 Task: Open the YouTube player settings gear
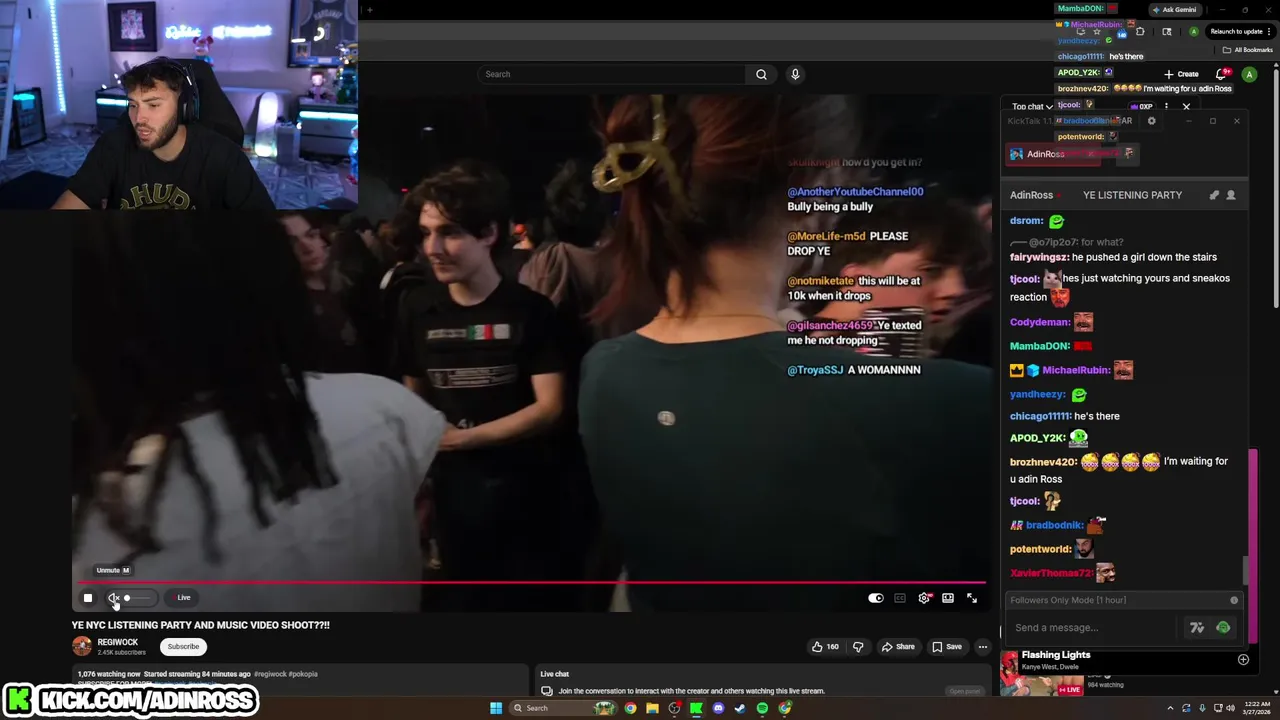[x=924, y=598]
